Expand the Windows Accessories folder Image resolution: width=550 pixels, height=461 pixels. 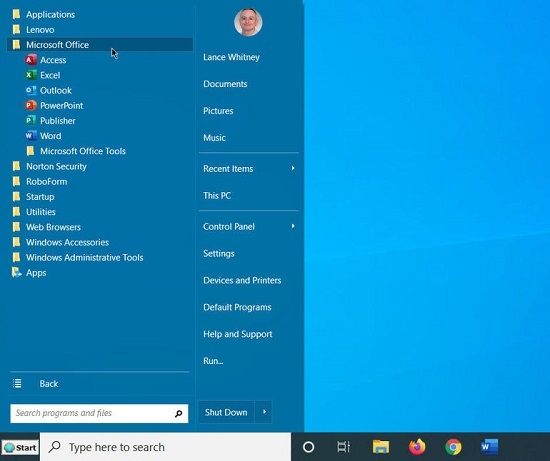[x=60, y=242]
